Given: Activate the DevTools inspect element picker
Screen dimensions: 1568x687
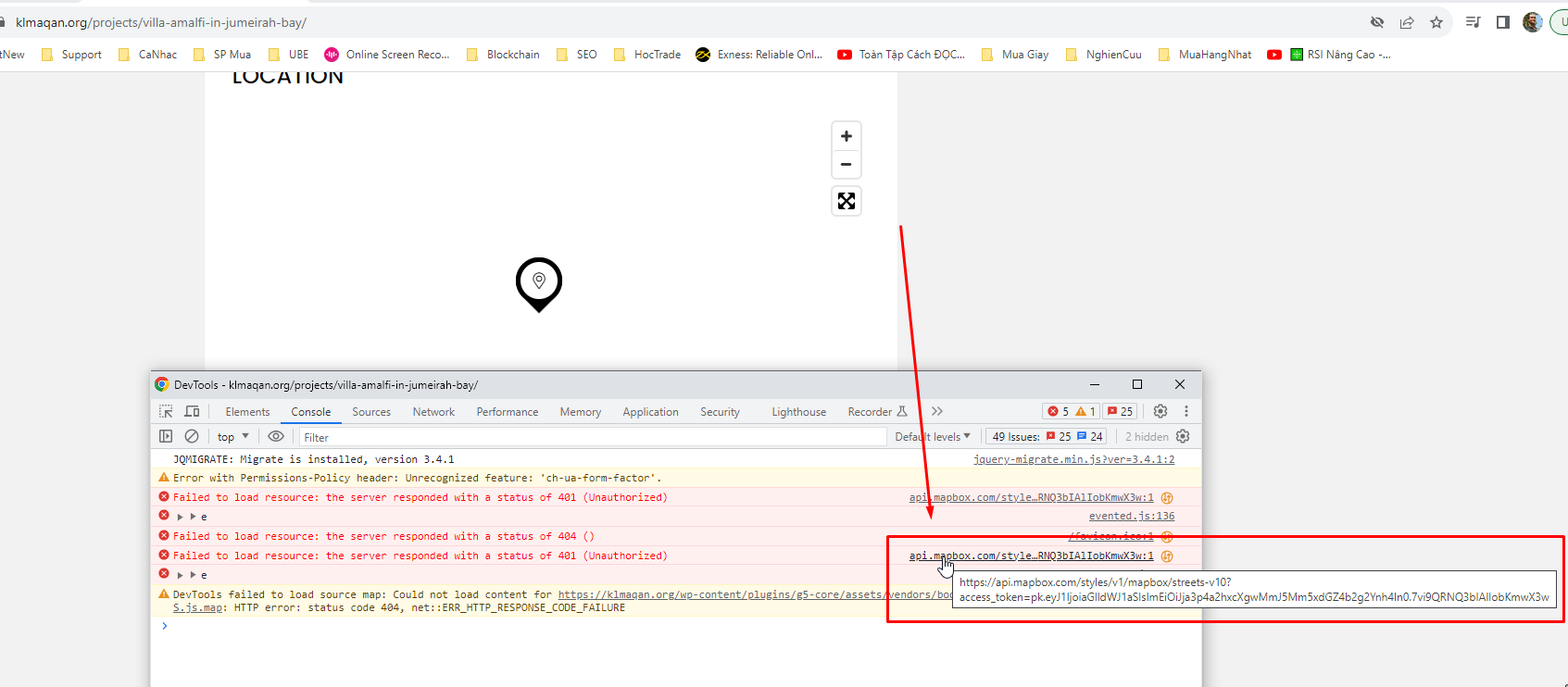Looking at the screenshot, I should (166, 412).
